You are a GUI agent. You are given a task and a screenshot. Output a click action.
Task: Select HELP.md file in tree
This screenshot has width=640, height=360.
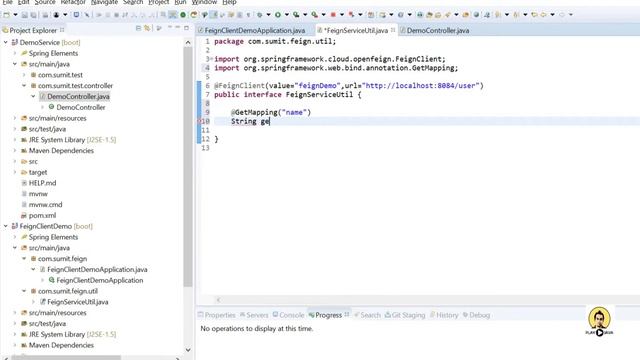[42, 183]
